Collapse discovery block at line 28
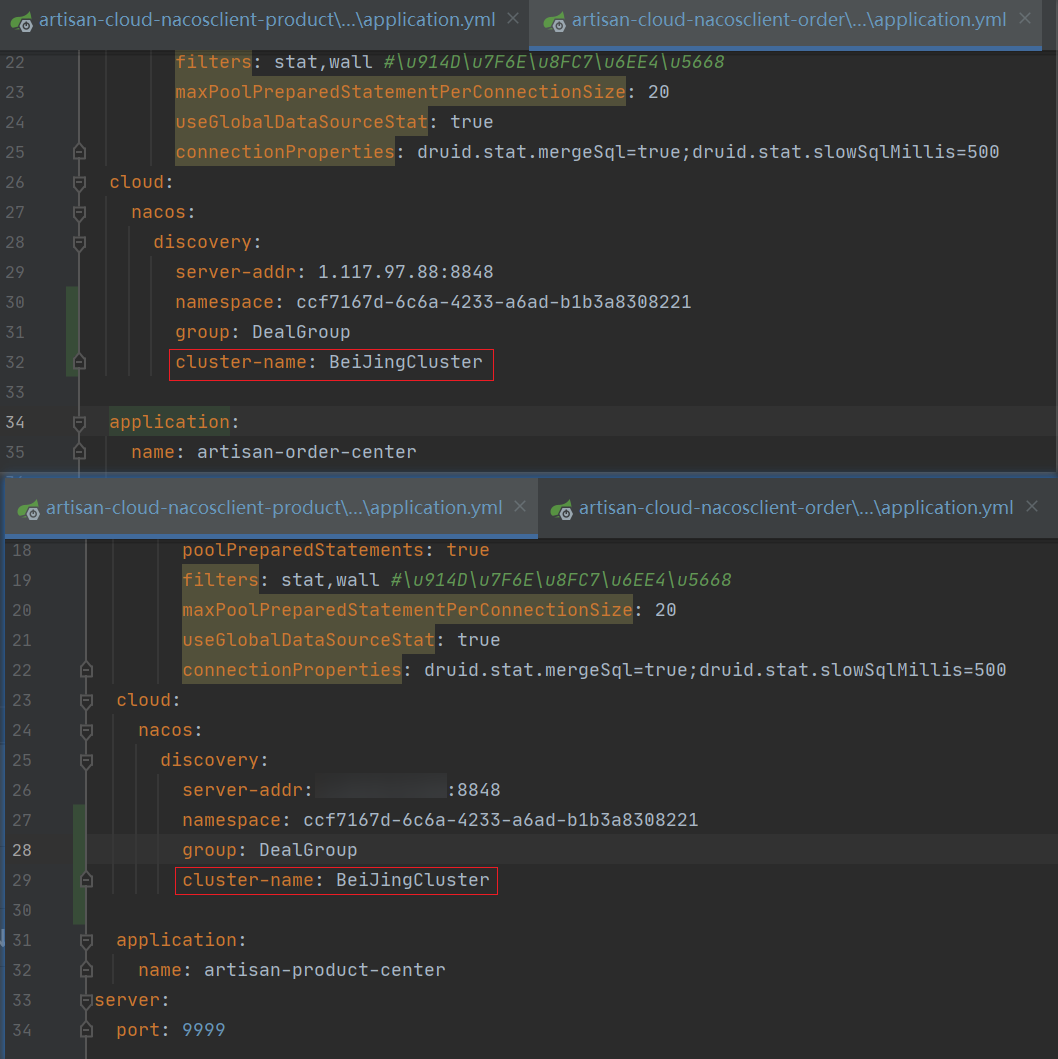Image resolution: width=1058 pixels, height=1059 pixels. [x=79, y=242]
